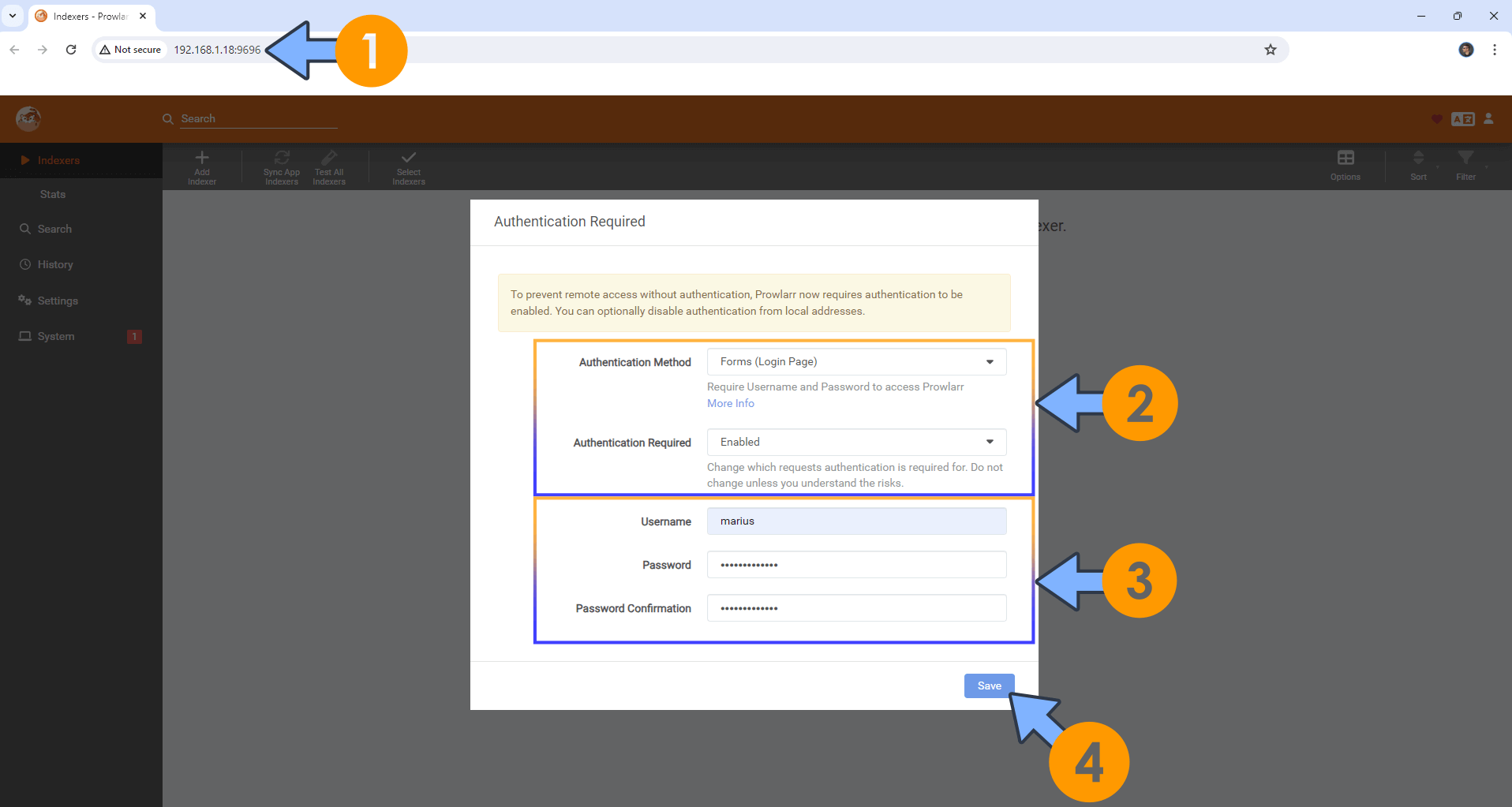This screenshot has width=1512, height=807.
Task: Click the Filter funnel icon
Action: pyautogui.click(x=1465, y=159)
